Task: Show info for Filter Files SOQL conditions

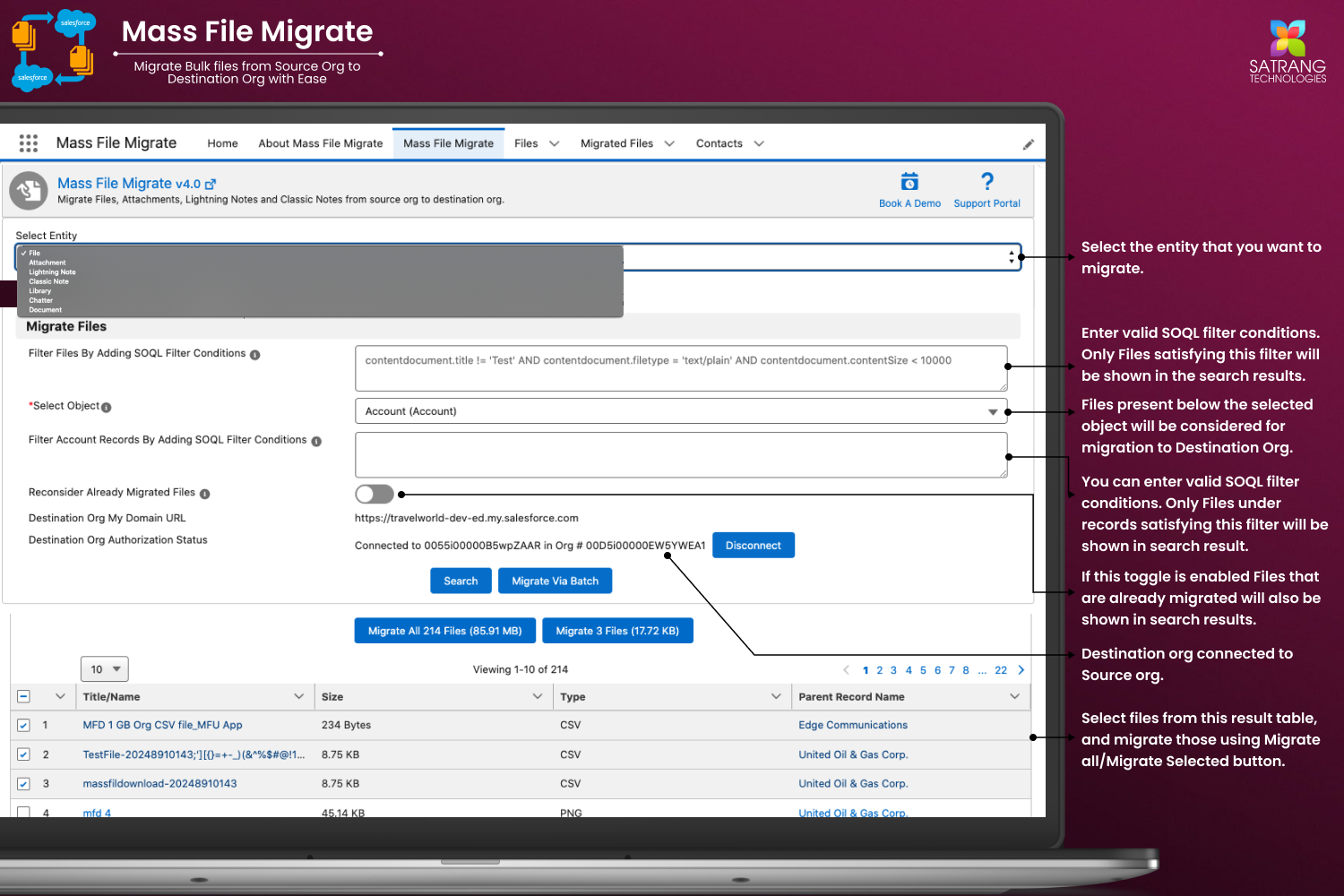Action: pyautogui.click(x=255, y=355)
